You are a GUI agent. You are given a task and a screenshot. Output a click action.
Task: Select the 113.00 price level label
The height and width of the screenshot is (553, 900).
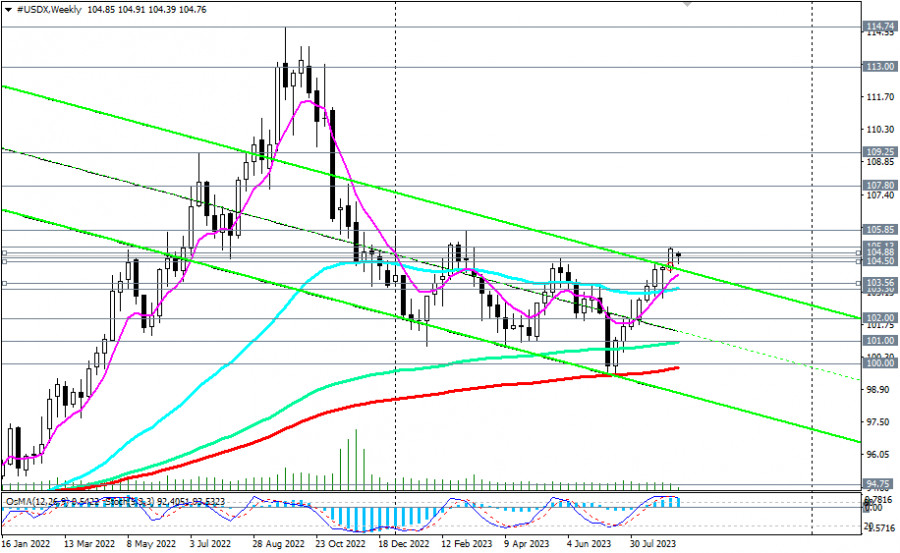880,67
